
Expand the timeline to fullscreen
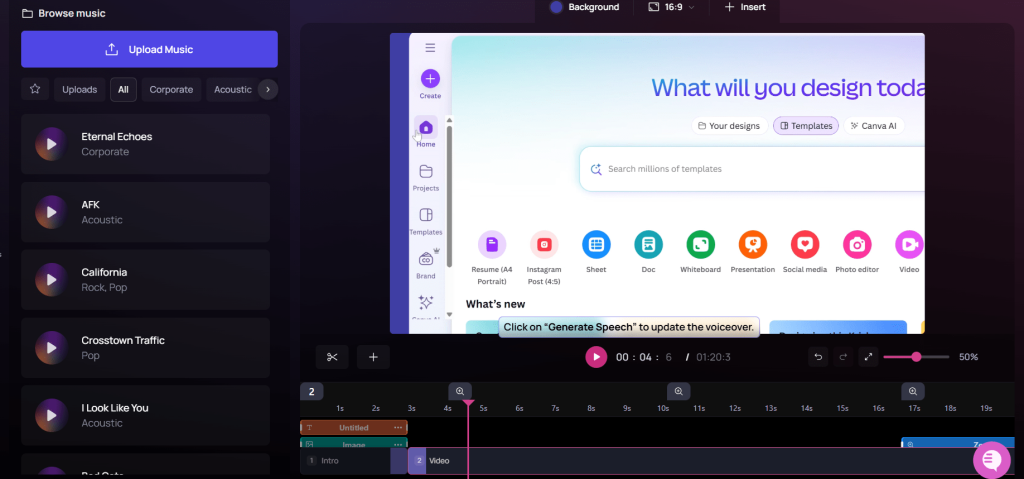point(868,357)
